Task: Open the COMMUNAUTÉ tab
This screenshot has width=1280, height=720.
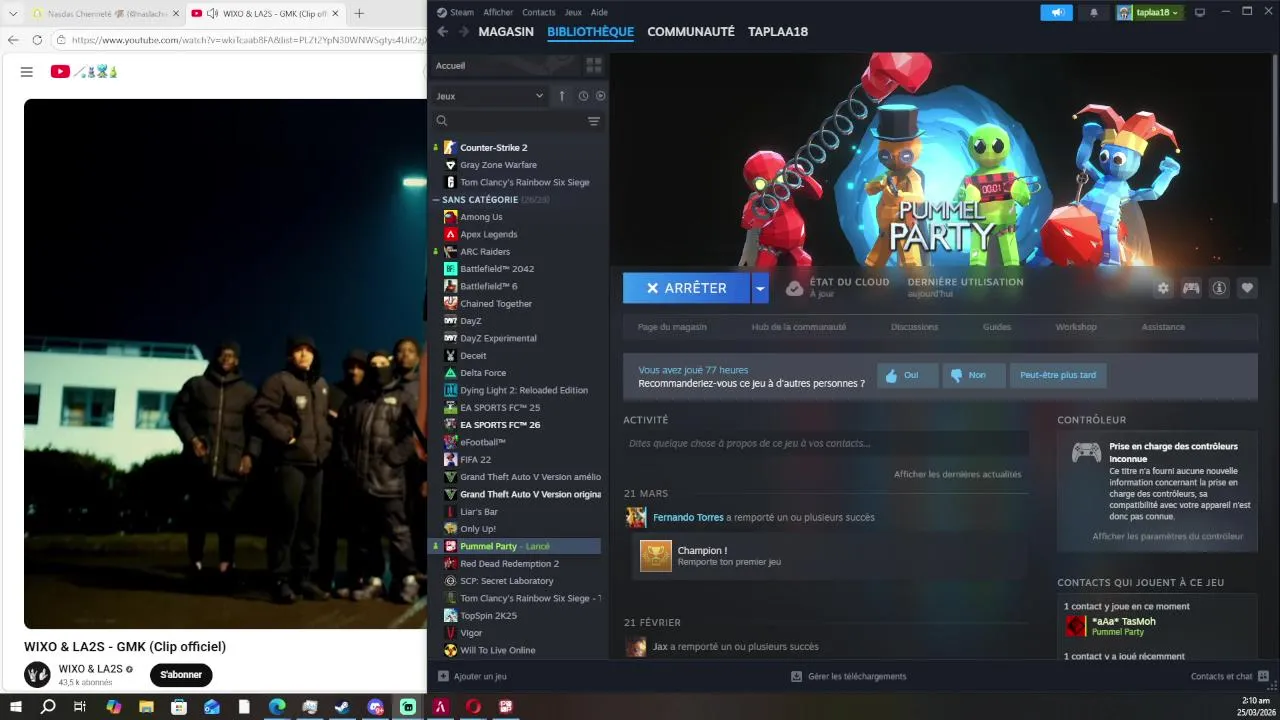Action: coord(691,32)
